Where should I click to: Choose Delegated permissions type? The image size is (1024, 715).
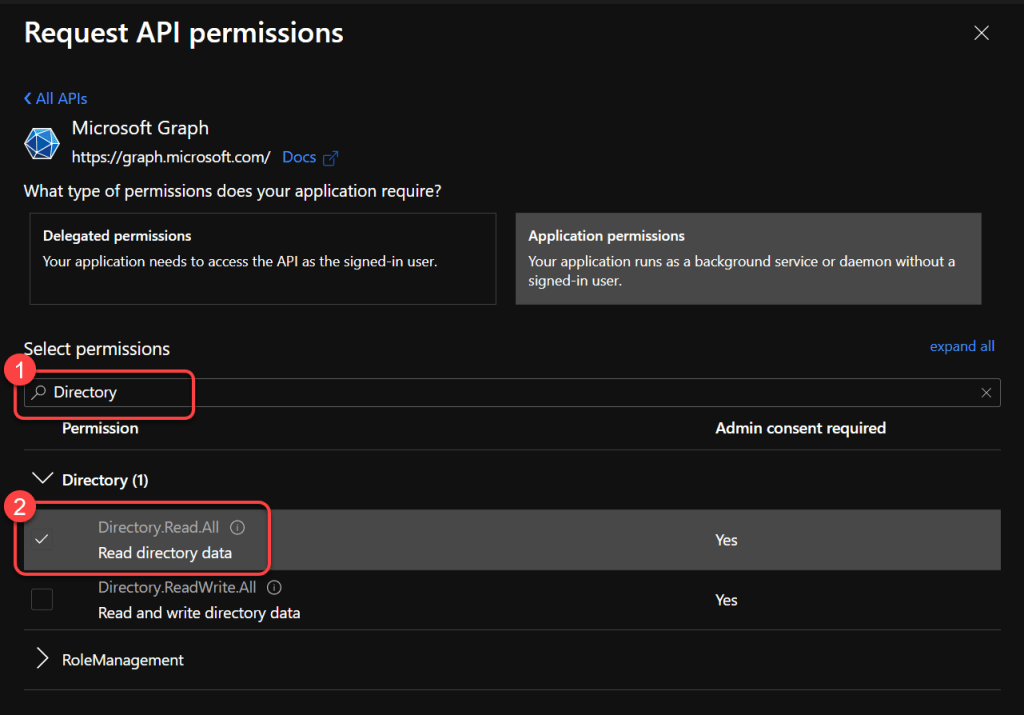coord(262,258)
